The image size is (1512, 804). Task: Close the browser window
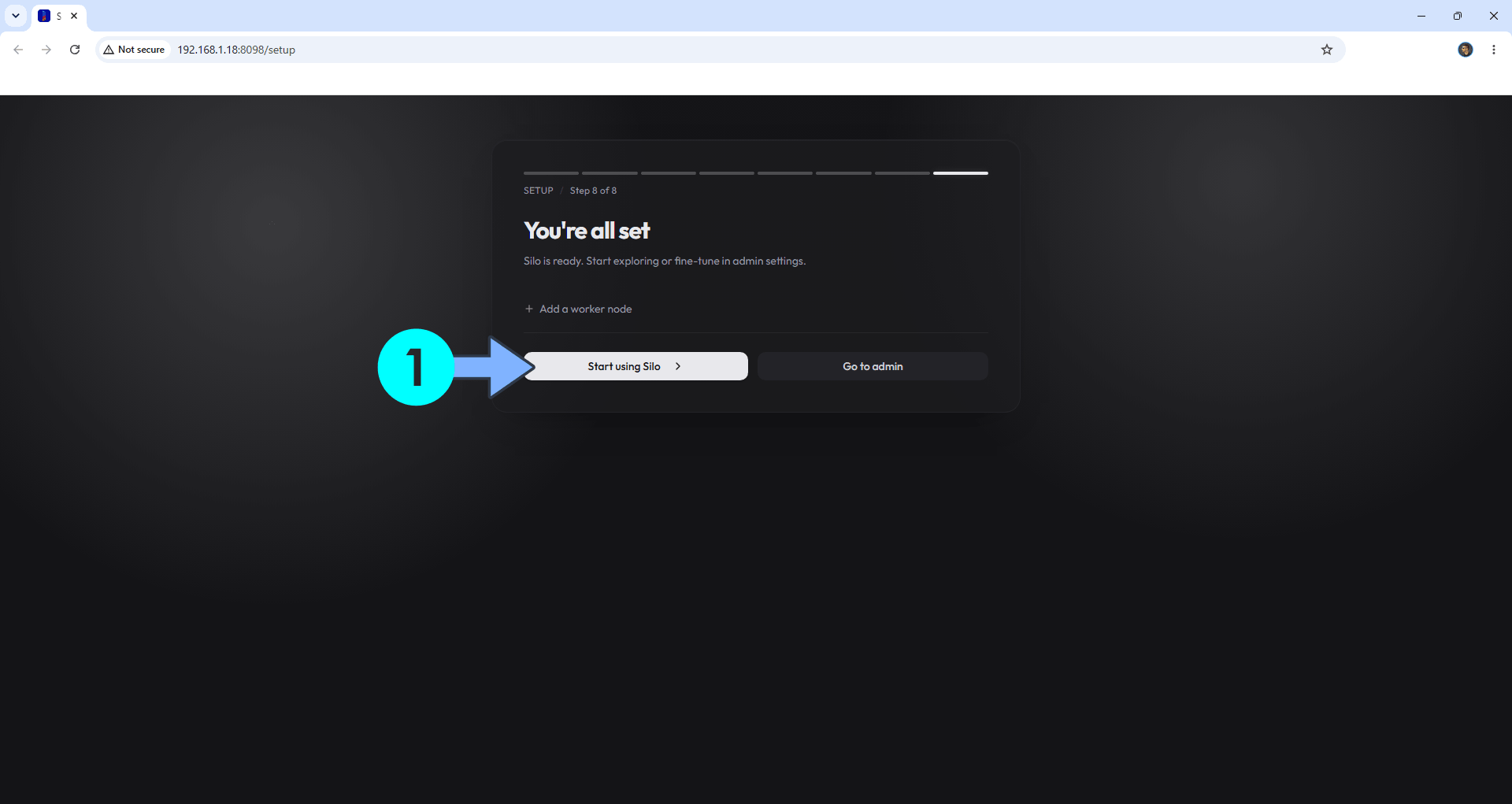1494,16
